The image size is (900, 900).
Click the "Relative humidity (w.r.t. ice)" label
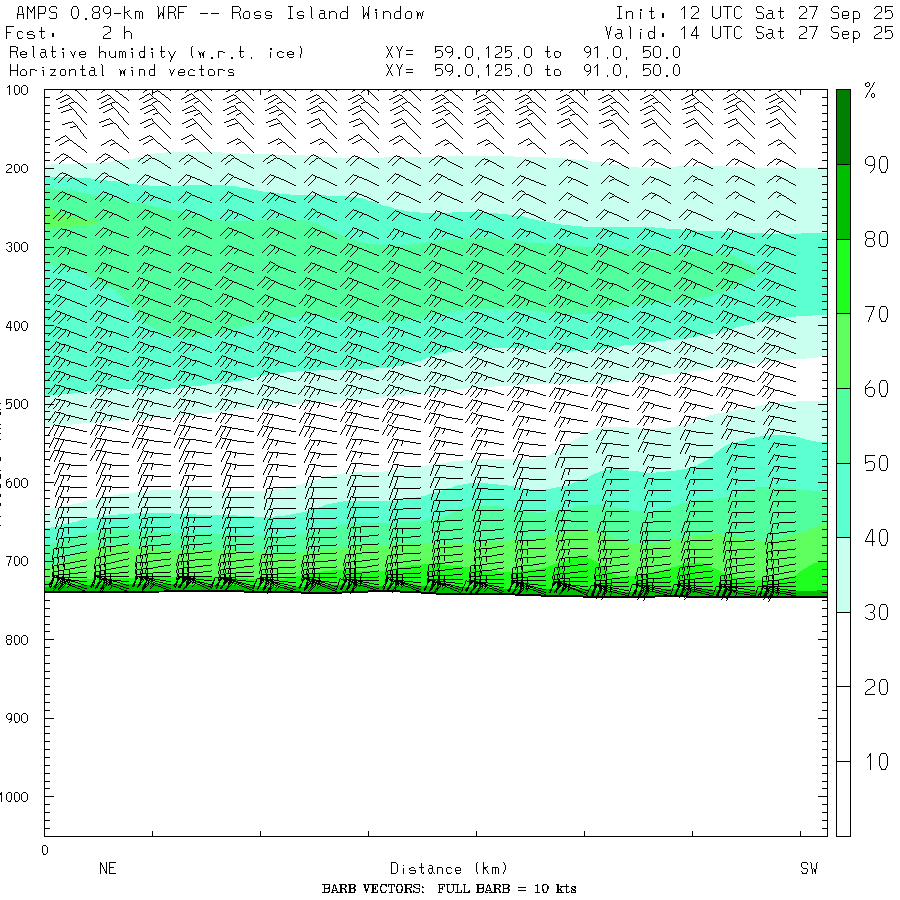click(156, 53)
